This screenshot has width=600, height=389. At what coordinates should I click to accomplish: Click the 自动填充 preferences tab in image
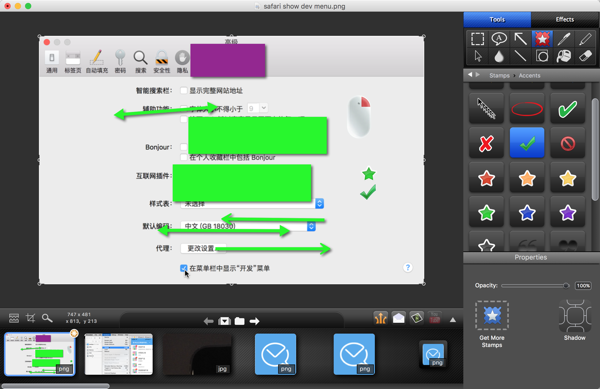[97, 62]
